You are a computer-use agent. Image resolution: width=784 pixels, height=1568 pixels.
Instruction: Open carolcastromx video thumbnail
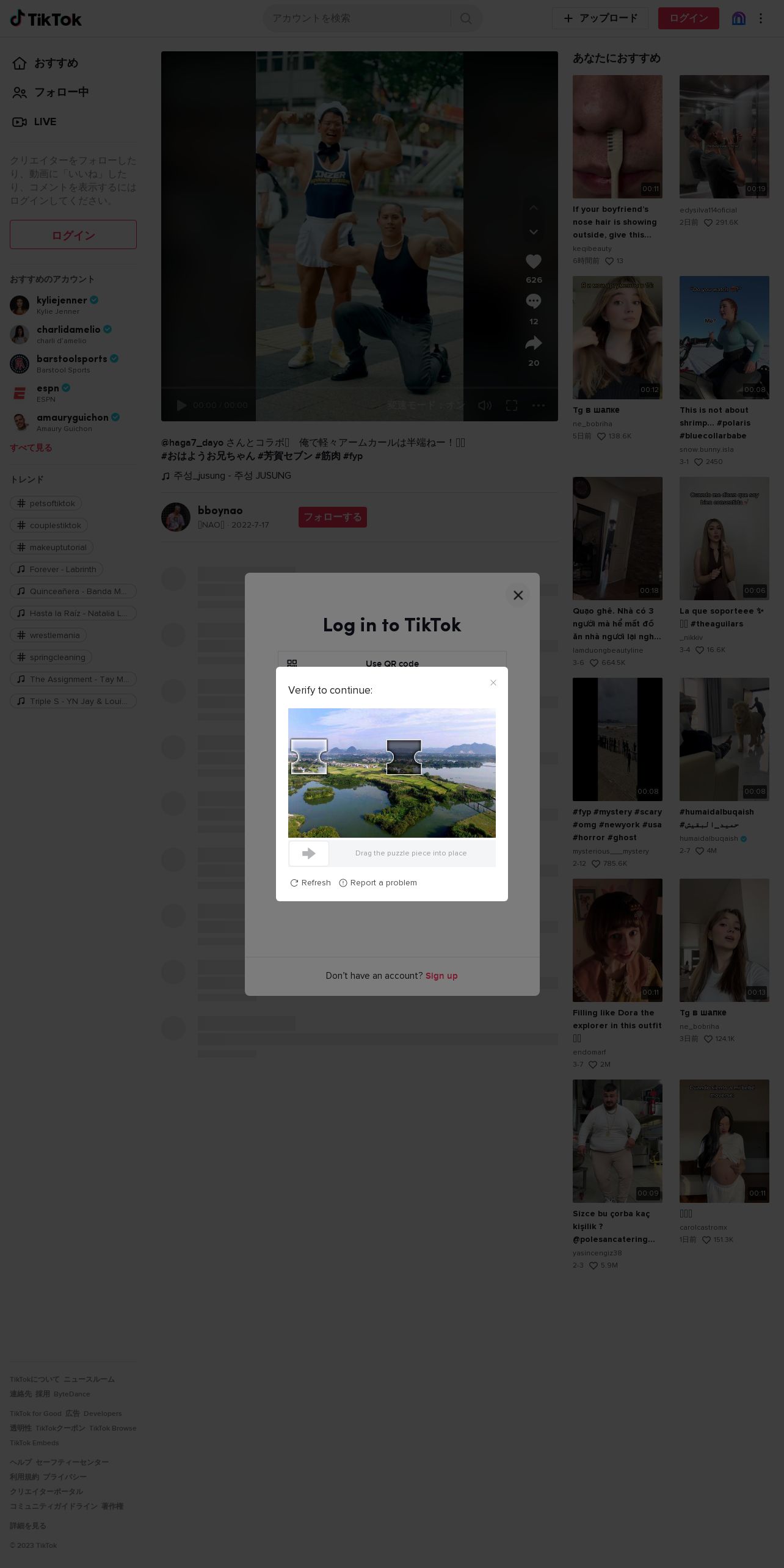[724, 1141]
